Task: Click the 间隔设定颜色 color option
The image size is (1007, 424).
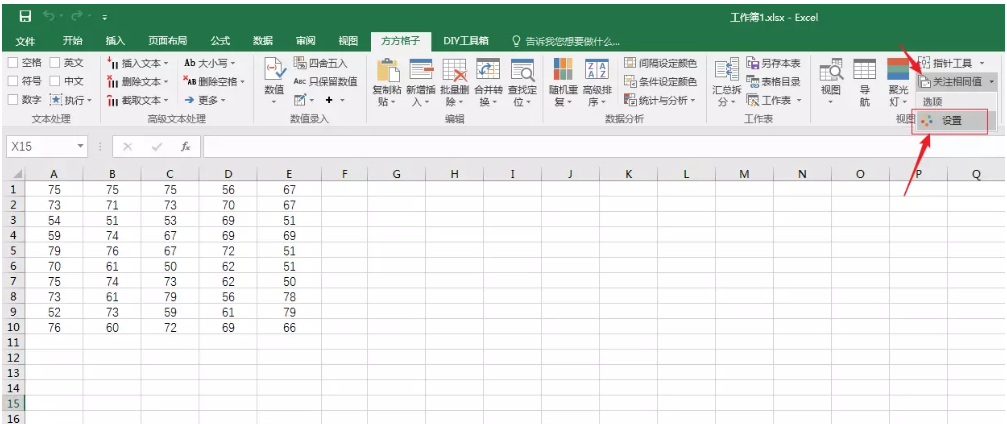Action: pos(660,63)
